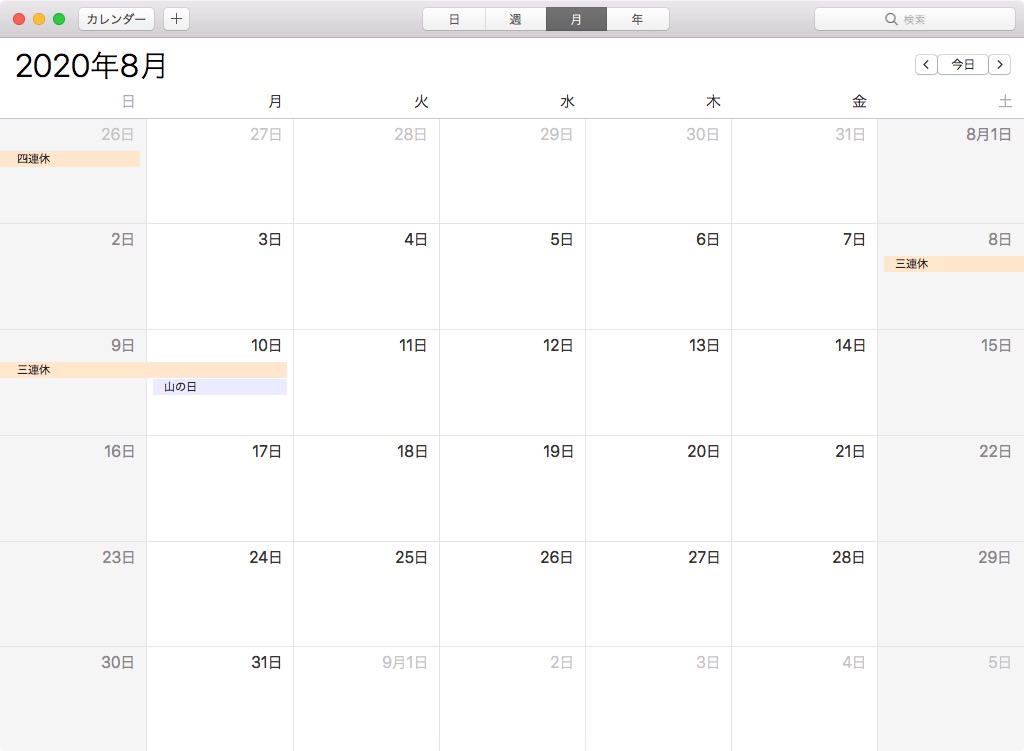Image resolution: width=1024 pixels, height=751 pixels.
Task: Select the 18日 date cell
Action: [366, 488]
